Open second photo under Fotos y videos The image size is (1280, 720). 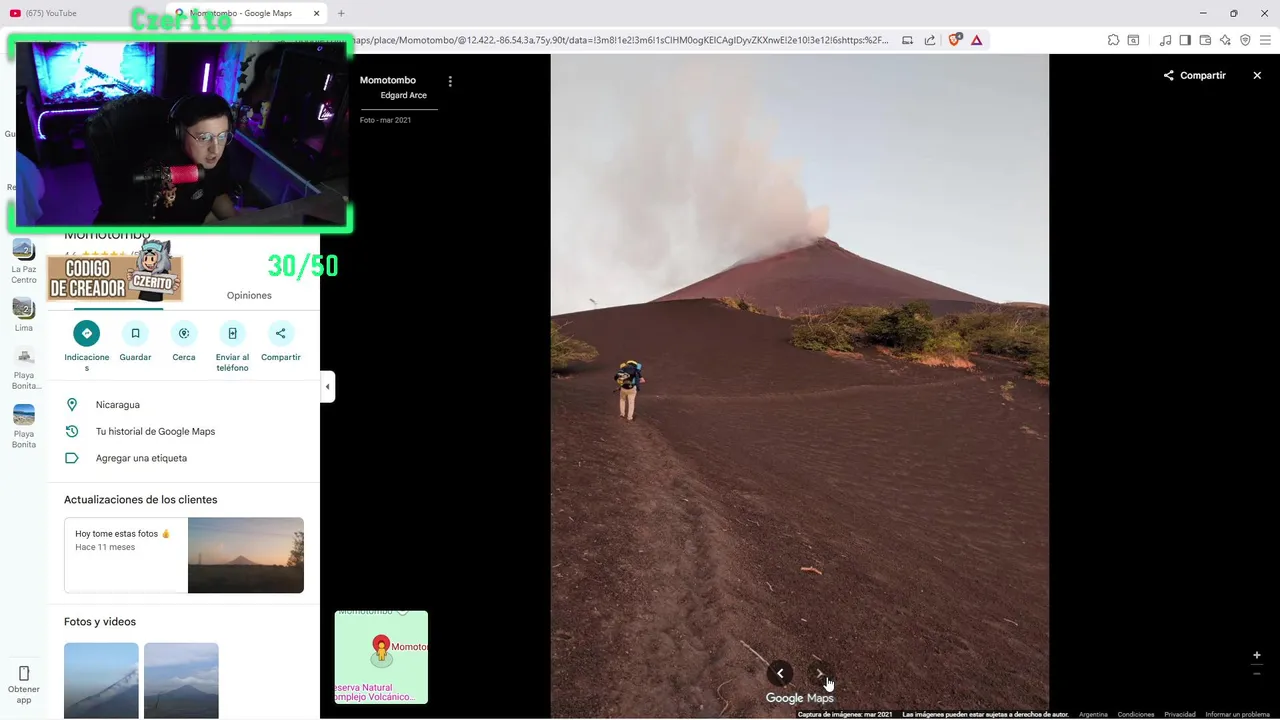point(181,681)
